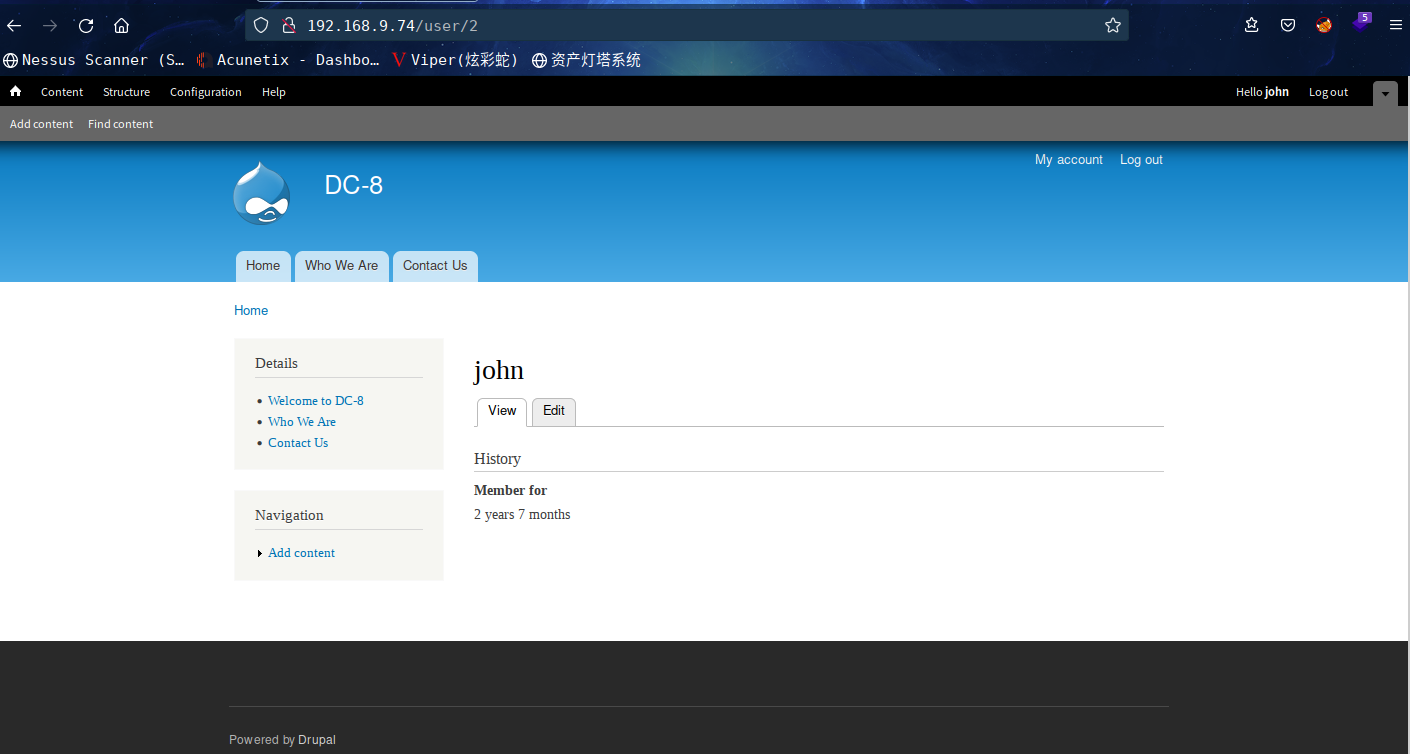The image size is (1410, 754).
Task: Open the Content admin menu
Action: pos(62,92)
